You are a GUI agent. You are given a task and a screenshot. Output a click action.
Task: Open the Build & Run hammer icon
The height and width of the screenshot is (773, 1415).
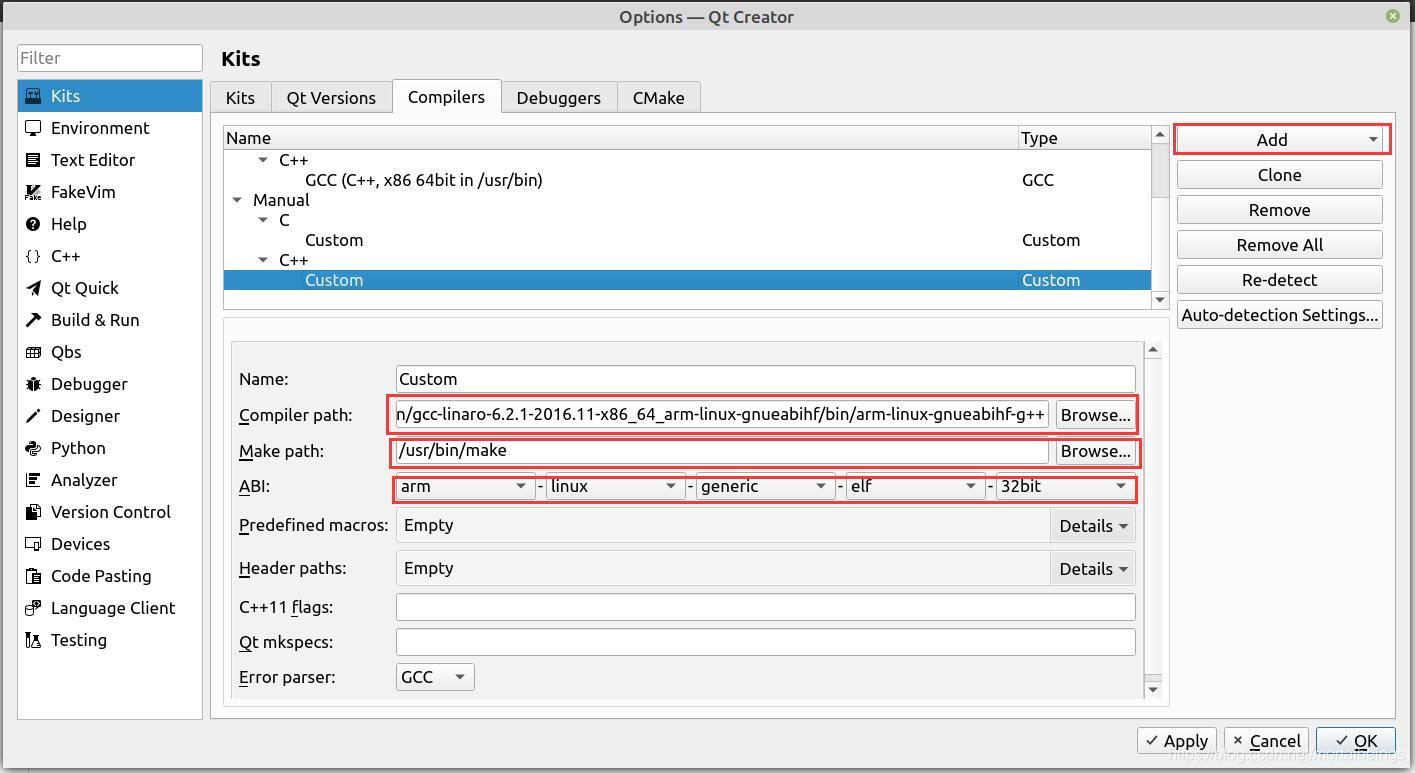click(33, 320)
